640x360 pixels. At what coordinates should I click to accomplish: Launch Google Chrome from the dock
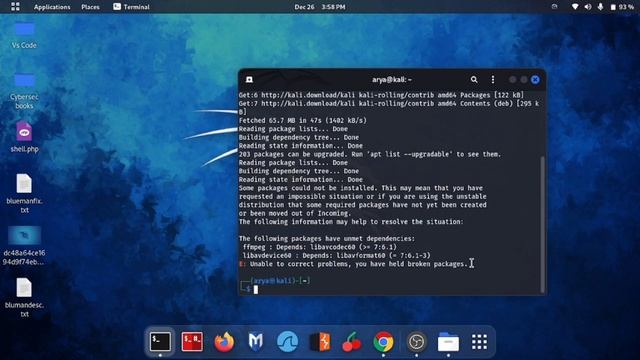pyautogui.click(x=383, y=342)
